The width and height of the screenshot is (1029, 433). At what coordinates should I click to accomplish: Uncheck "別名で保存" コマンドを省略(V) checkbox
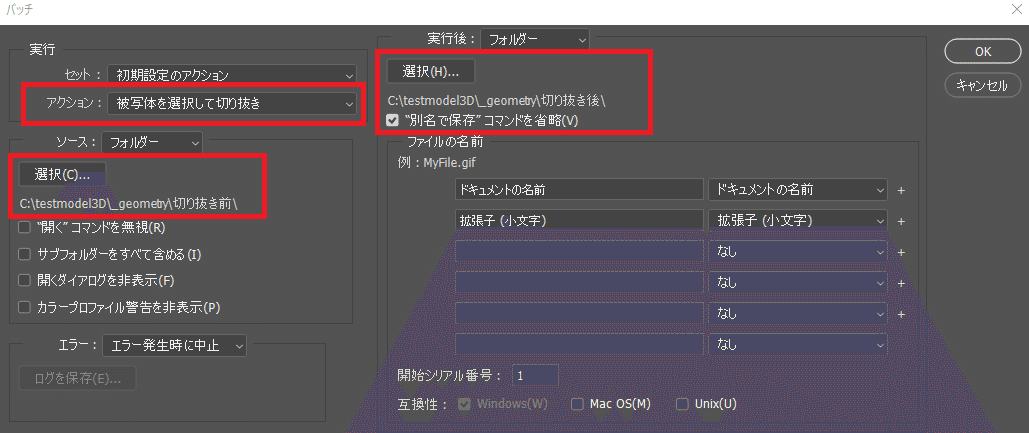click(x=392, y=121)
